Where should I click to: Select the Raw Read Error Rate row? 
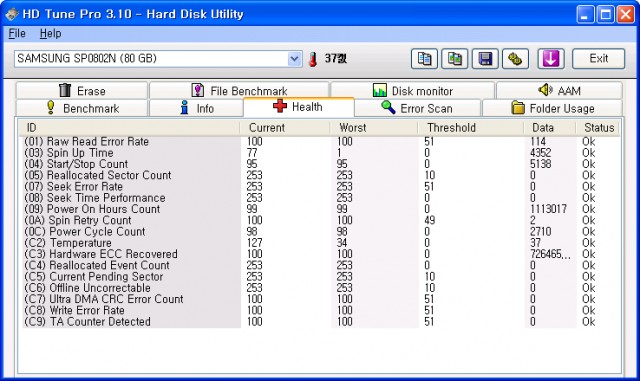(320, 142)
